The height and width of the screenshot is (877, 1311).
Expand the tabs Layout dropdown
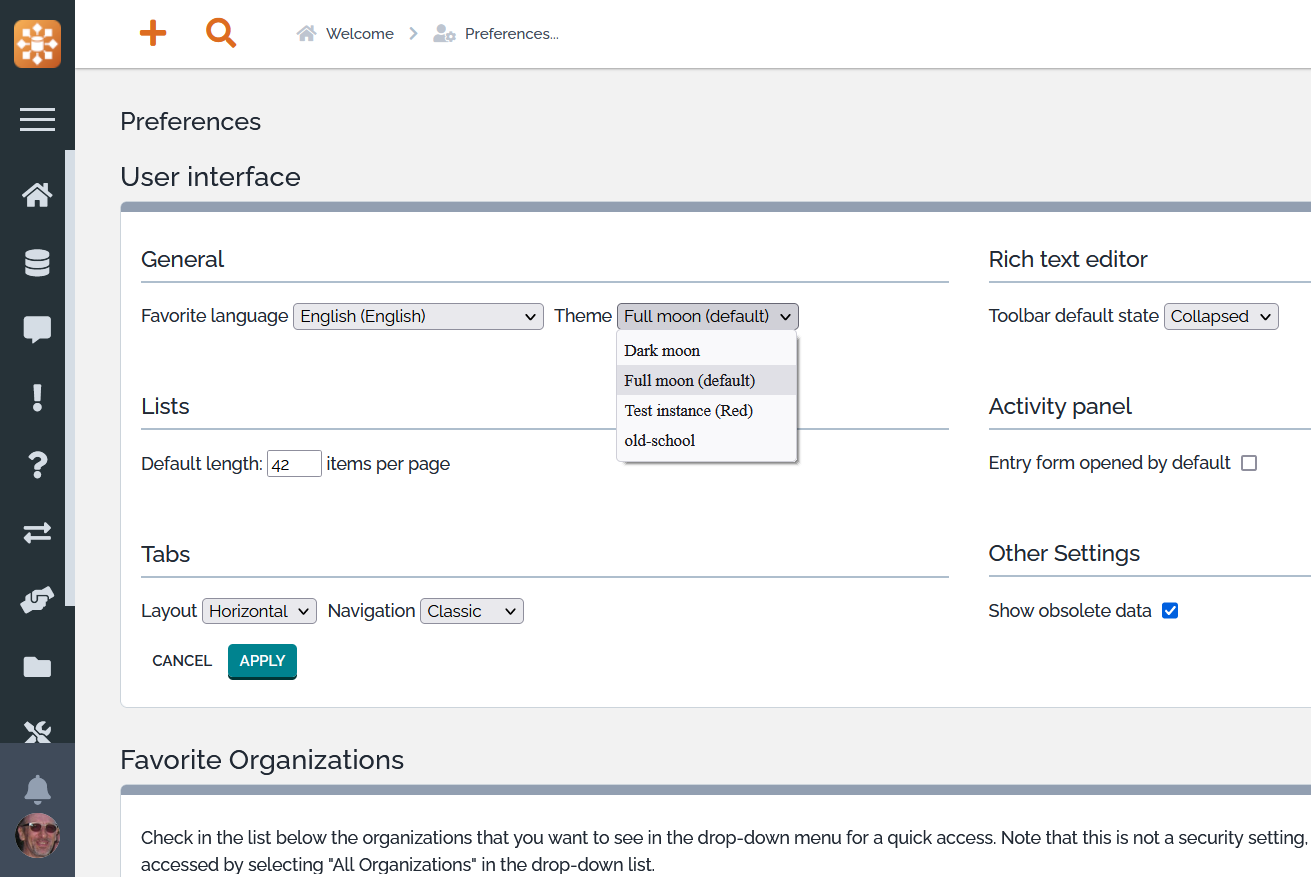click(259, 611)
